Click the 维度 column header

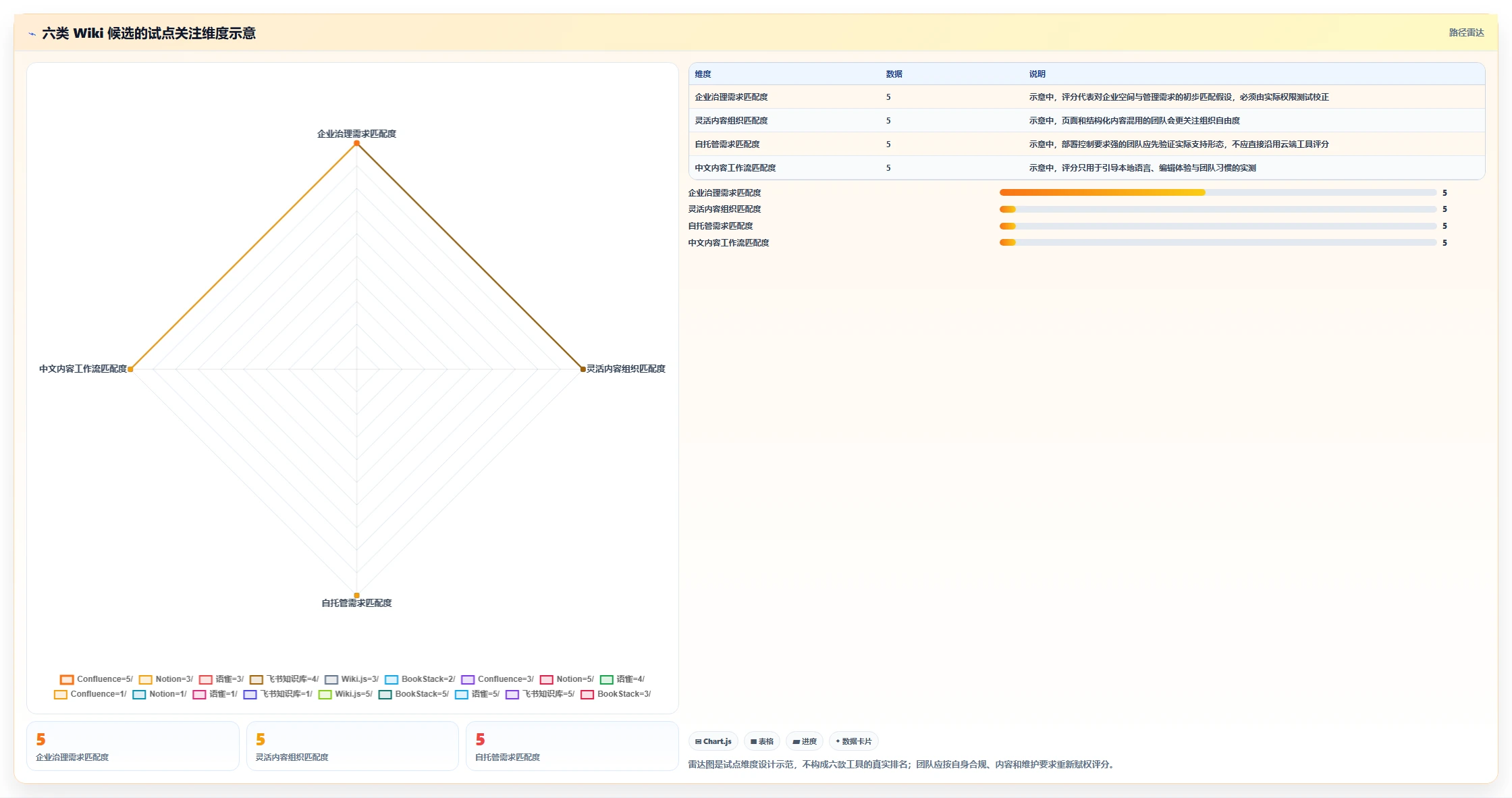pos(703,74)
